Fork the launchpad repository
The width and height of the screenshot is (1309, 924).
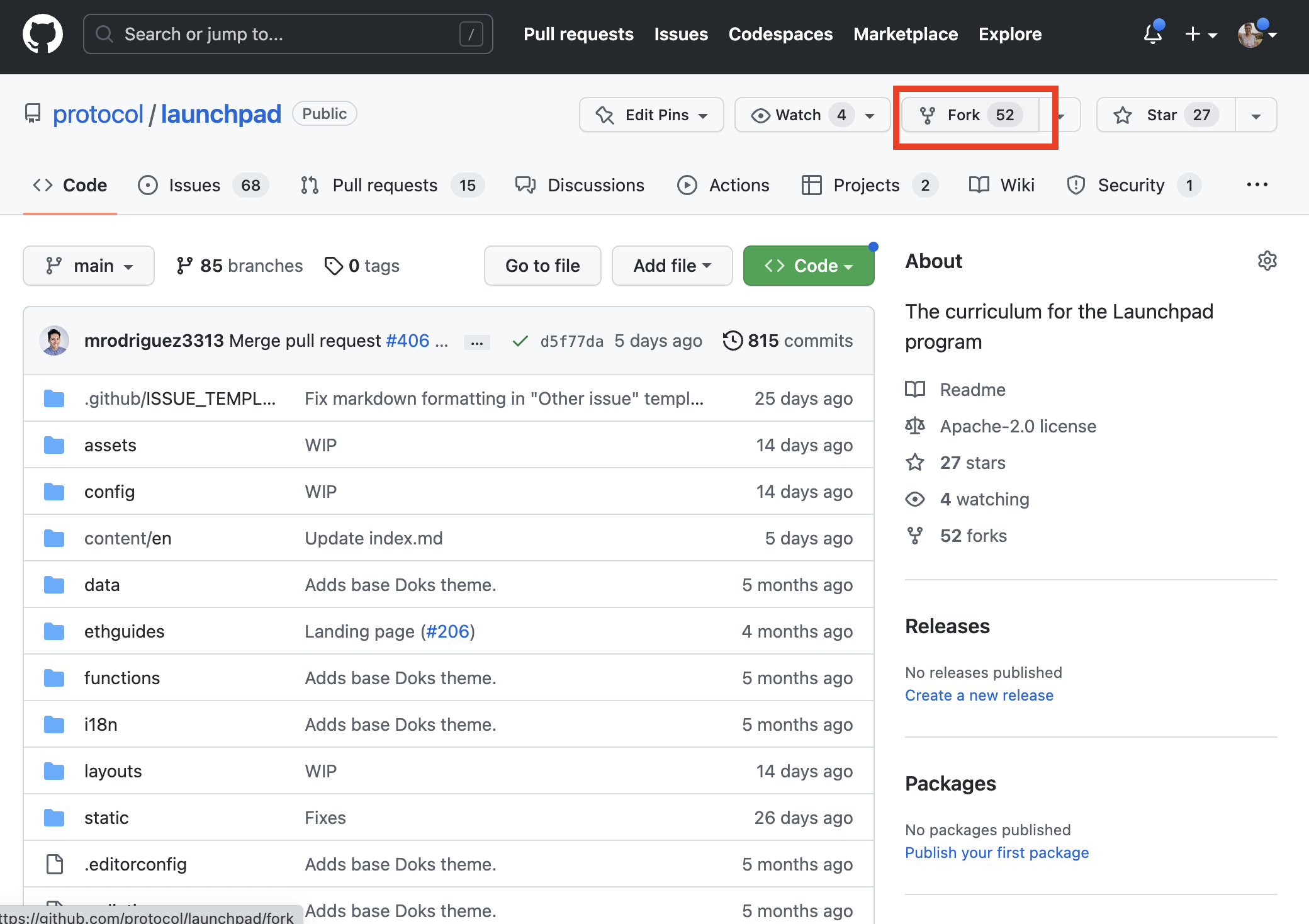click(970, 115)
